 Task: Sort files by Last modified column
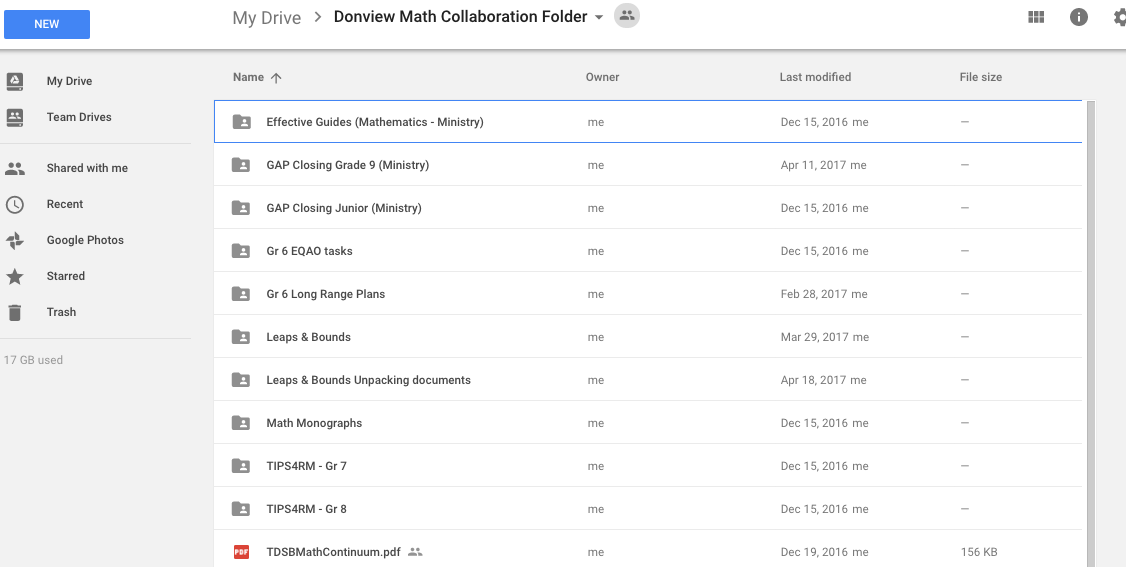click(815, 77)
